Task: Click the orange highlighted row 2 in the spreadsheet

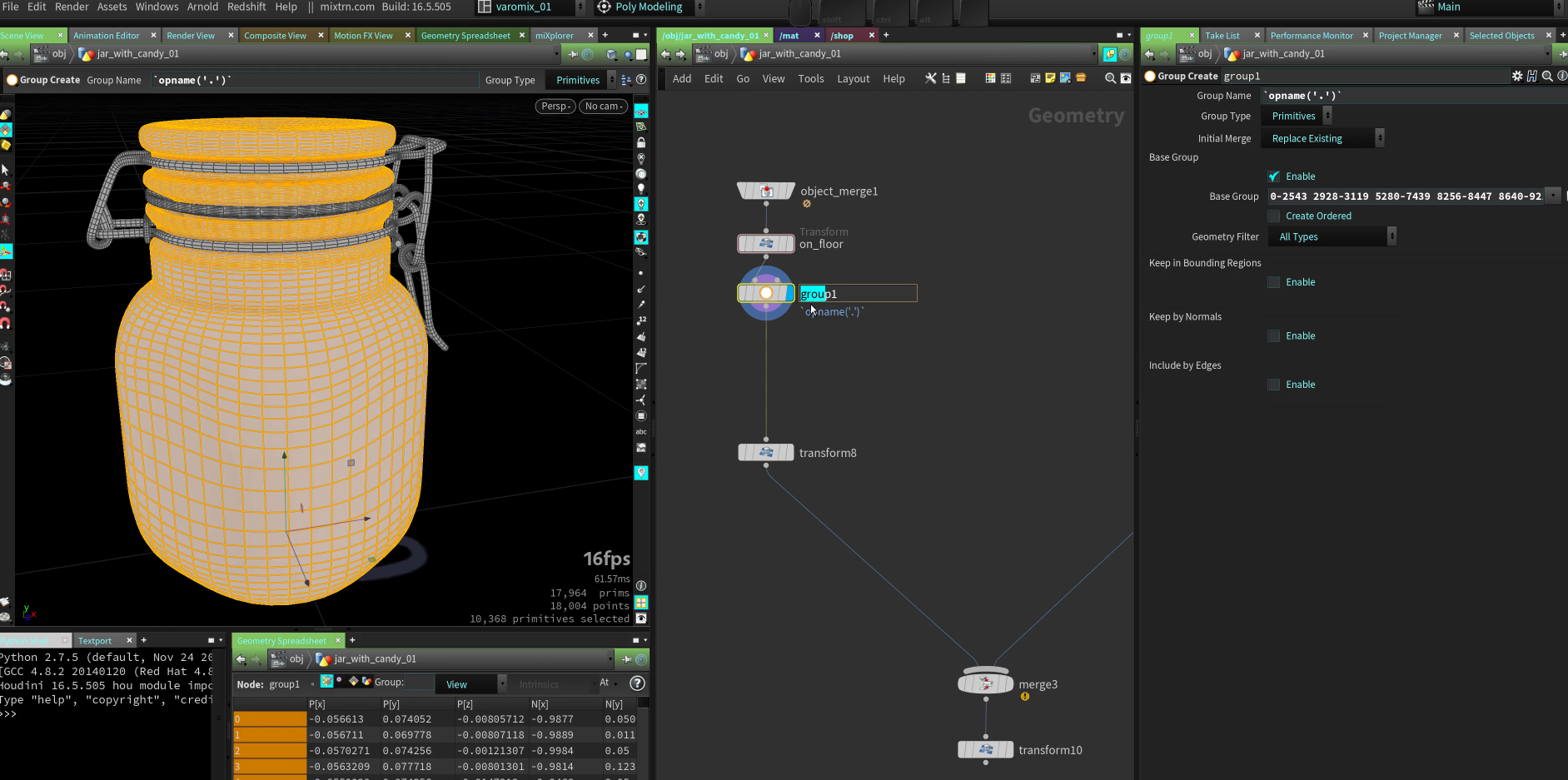Action: tap(270, 750)
